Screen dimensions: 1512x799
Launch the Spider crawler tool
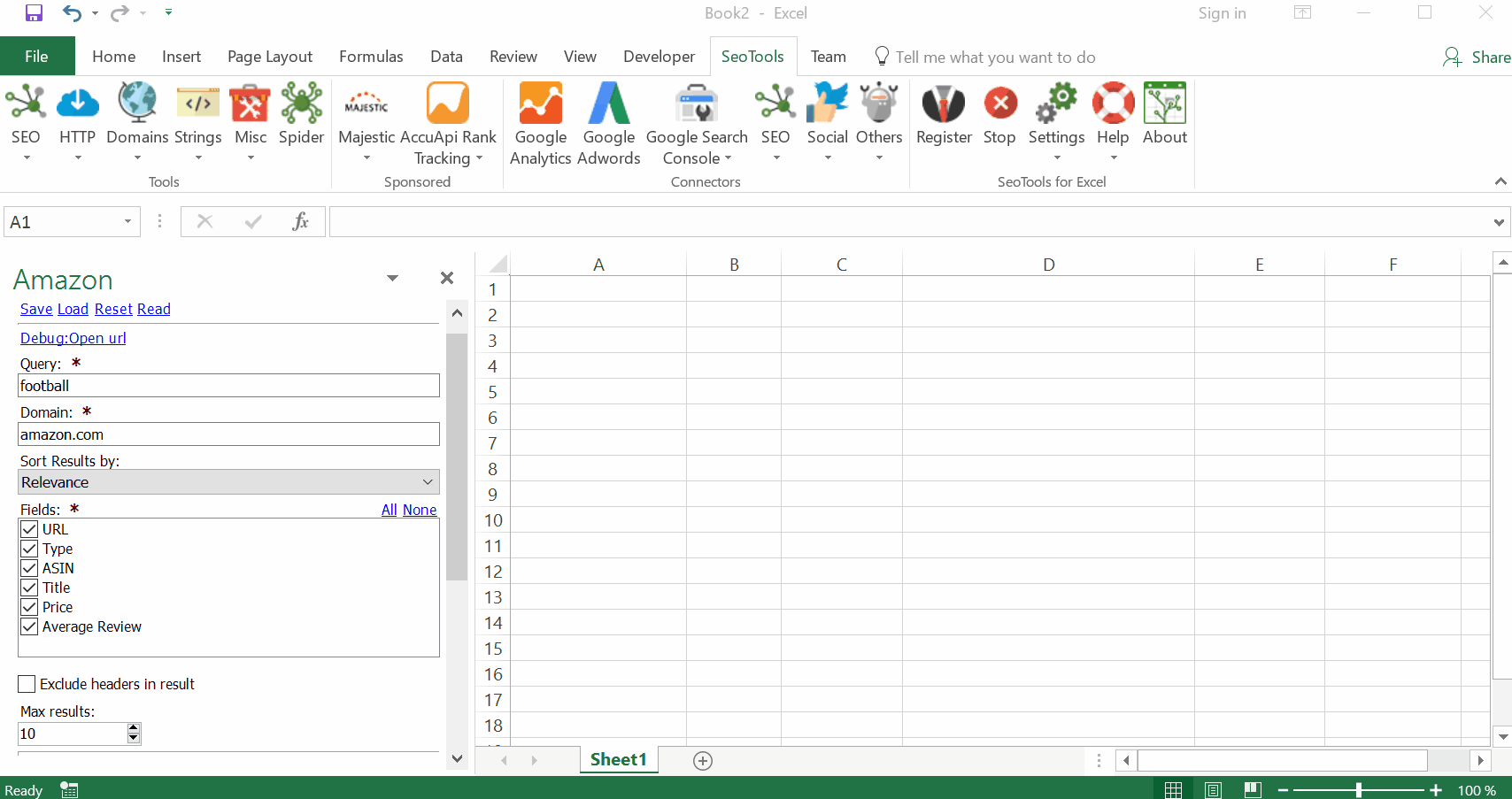click(x=302, y=104)
